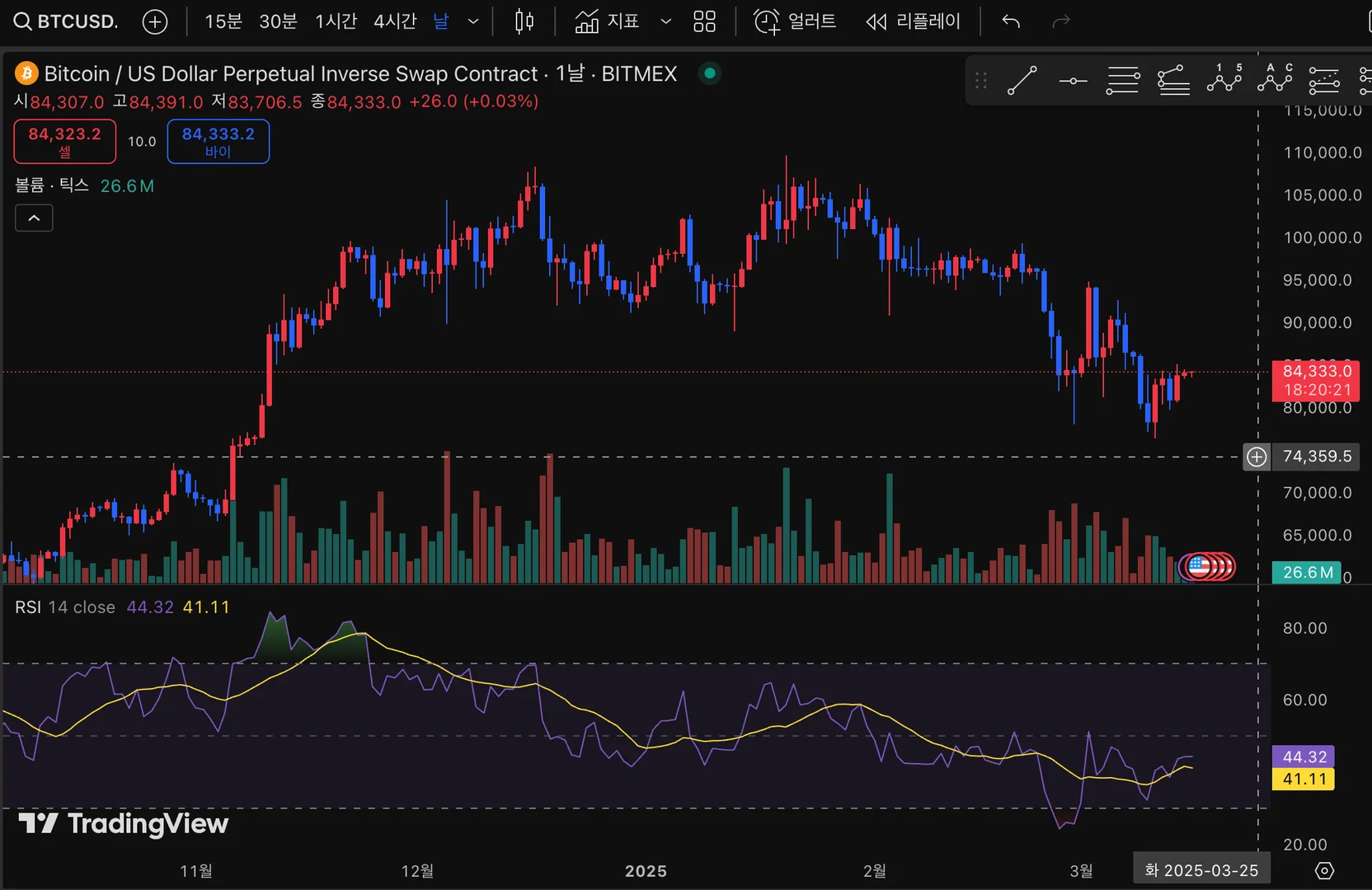Add symbol with the plus circle icon

pos(155,21)
